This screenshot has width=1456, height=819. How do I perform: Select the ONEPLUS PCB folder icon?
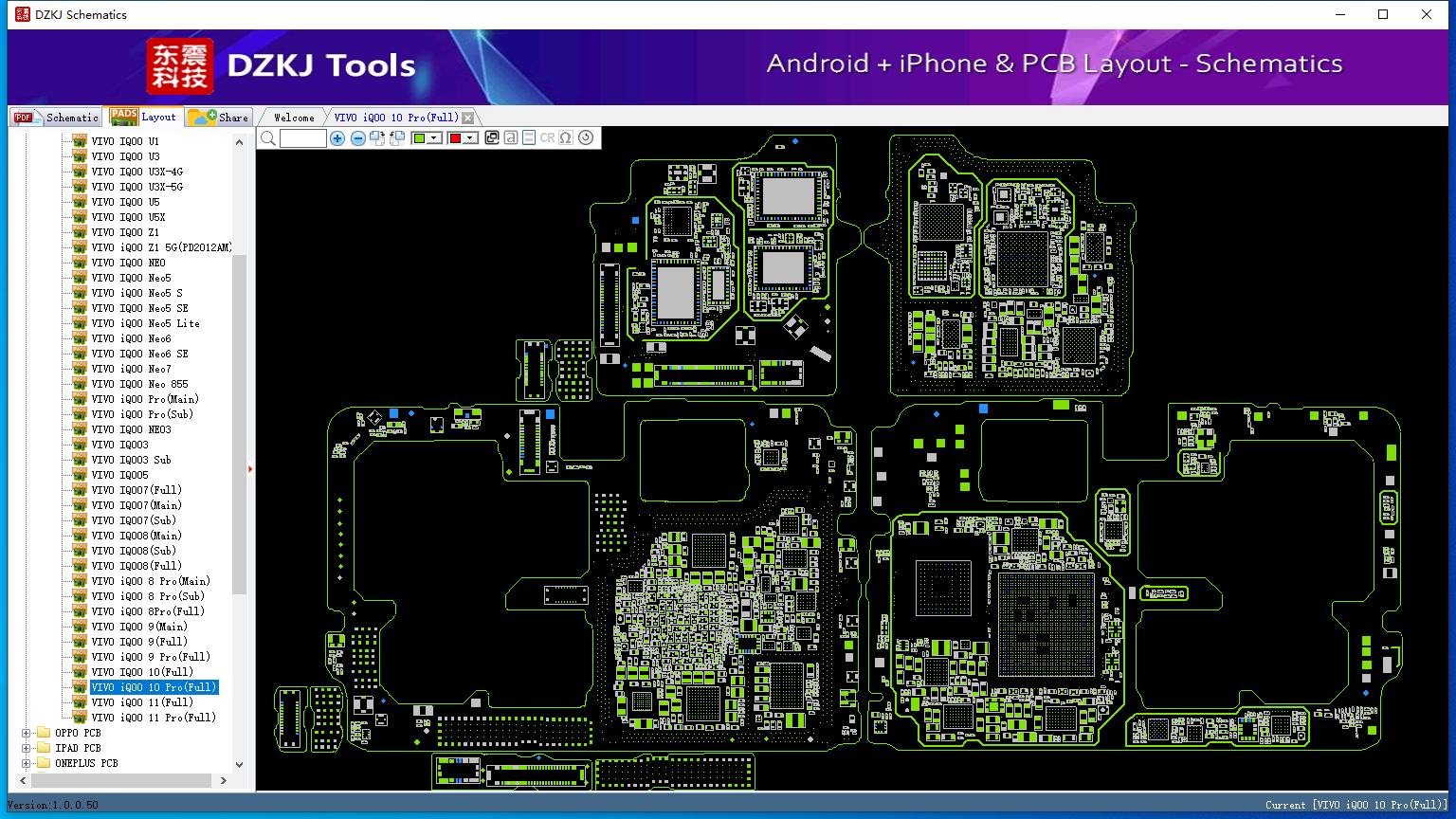click(44, 763)
